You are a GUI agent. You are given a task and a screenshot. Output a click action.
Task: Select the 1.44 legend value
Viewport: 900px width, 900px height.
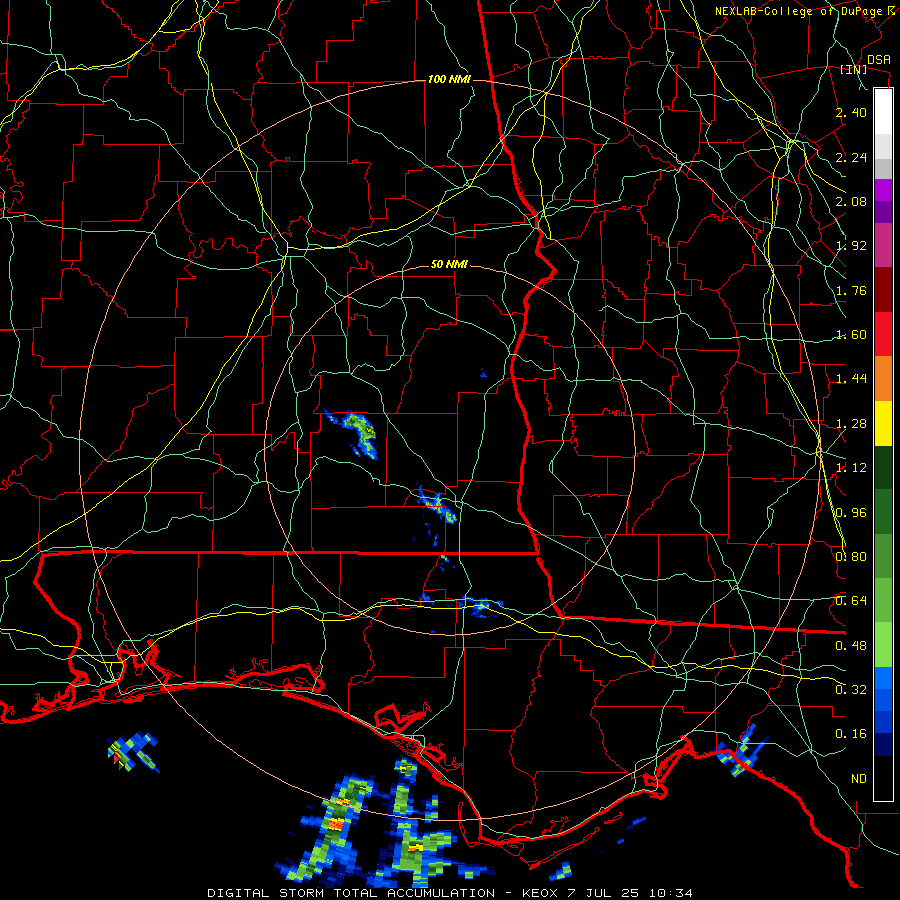click(851, 378)
